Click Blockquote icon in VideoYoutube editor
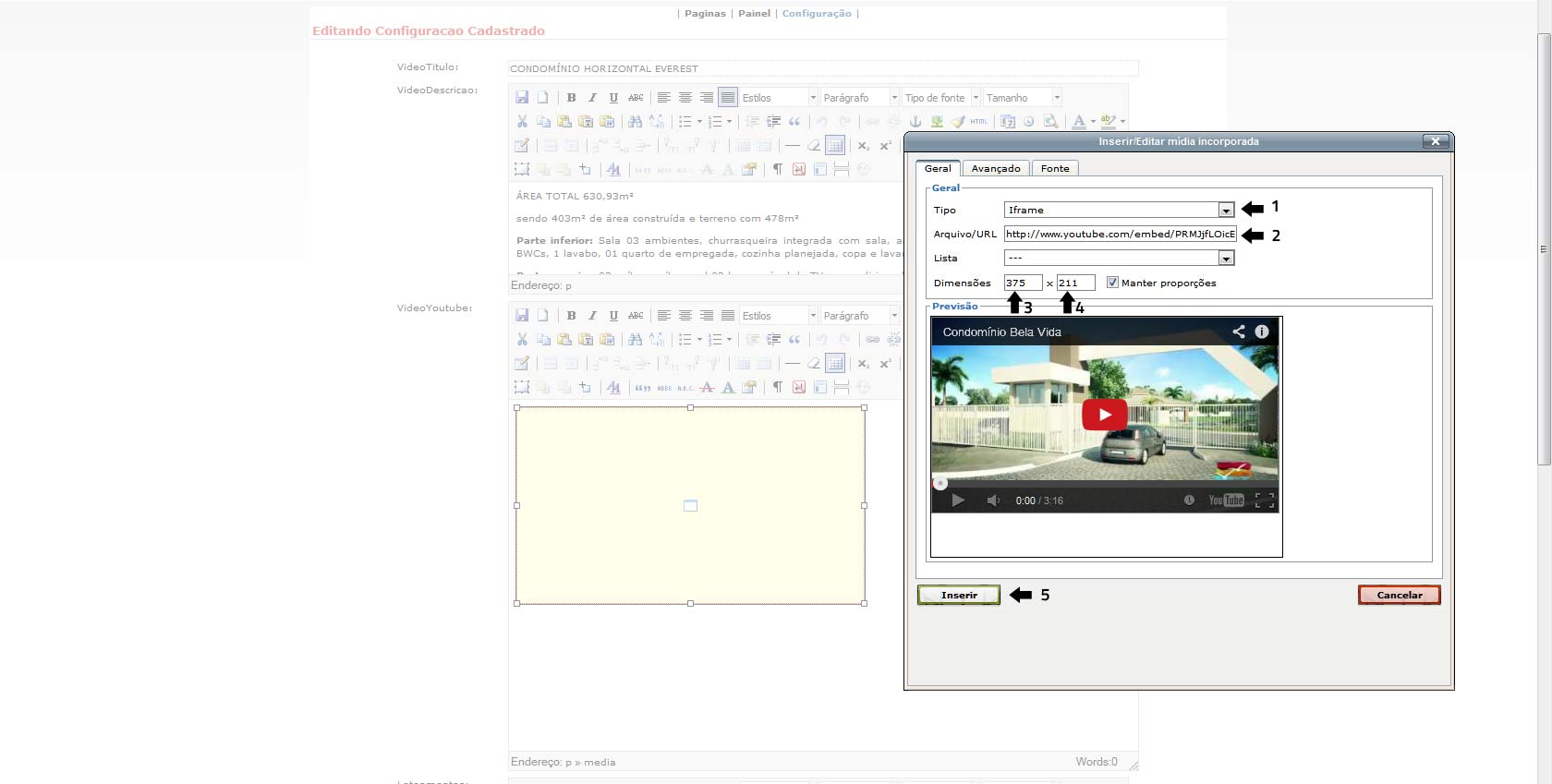 (794, 339)
